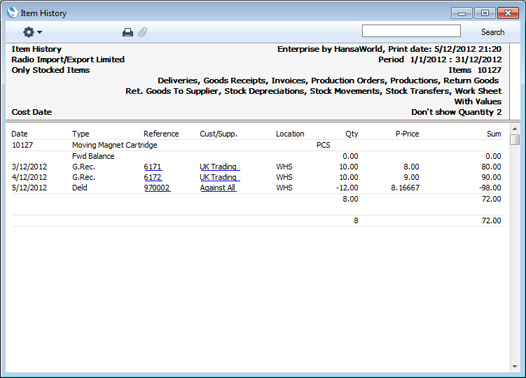The width and height of the screenshot is (526, 378).
Task: Click the P-Price value 9.00
Action: pos(411,177)
